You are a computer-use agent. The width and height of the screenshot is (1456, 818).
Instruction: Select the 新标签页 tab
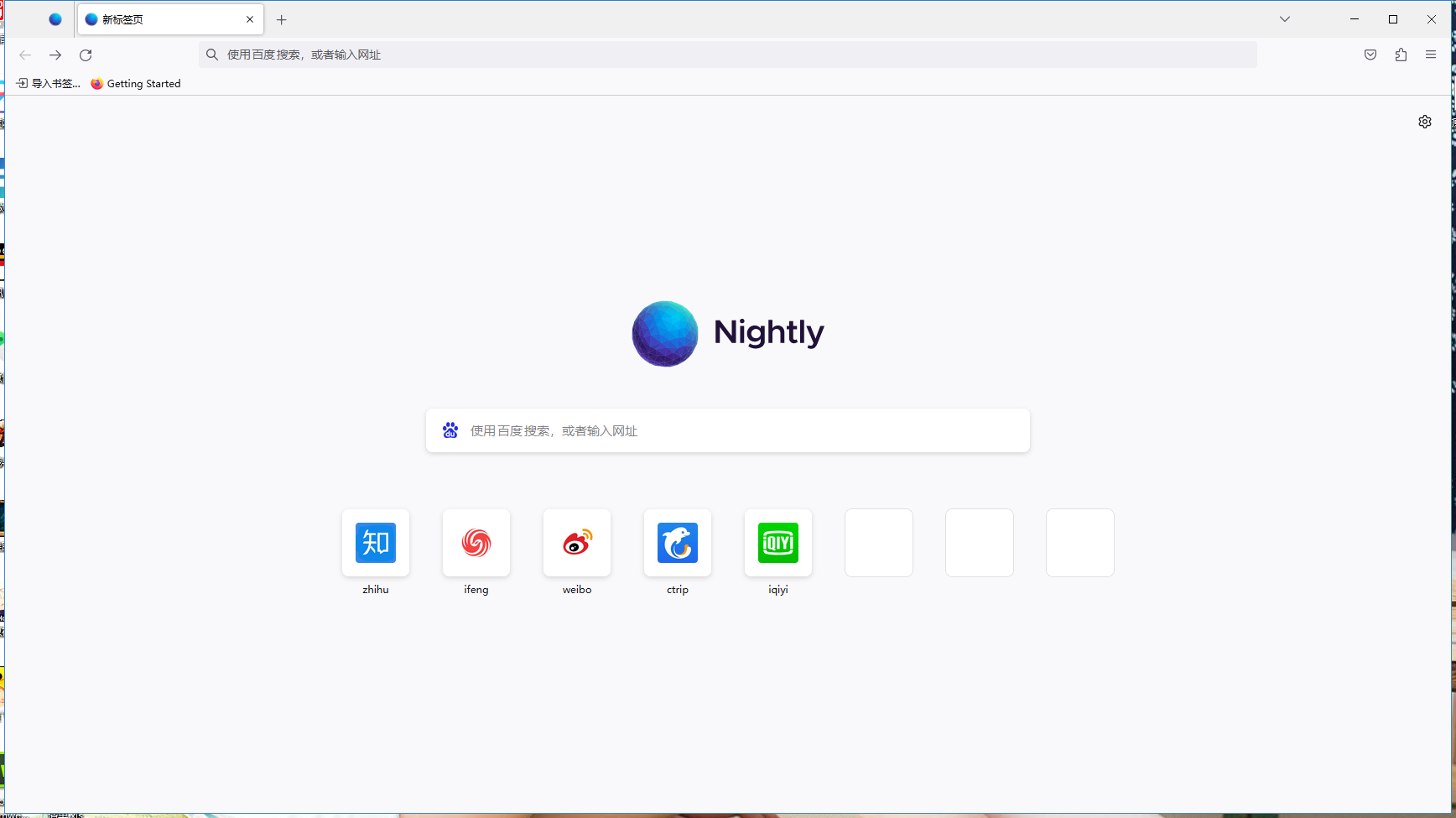159,19
